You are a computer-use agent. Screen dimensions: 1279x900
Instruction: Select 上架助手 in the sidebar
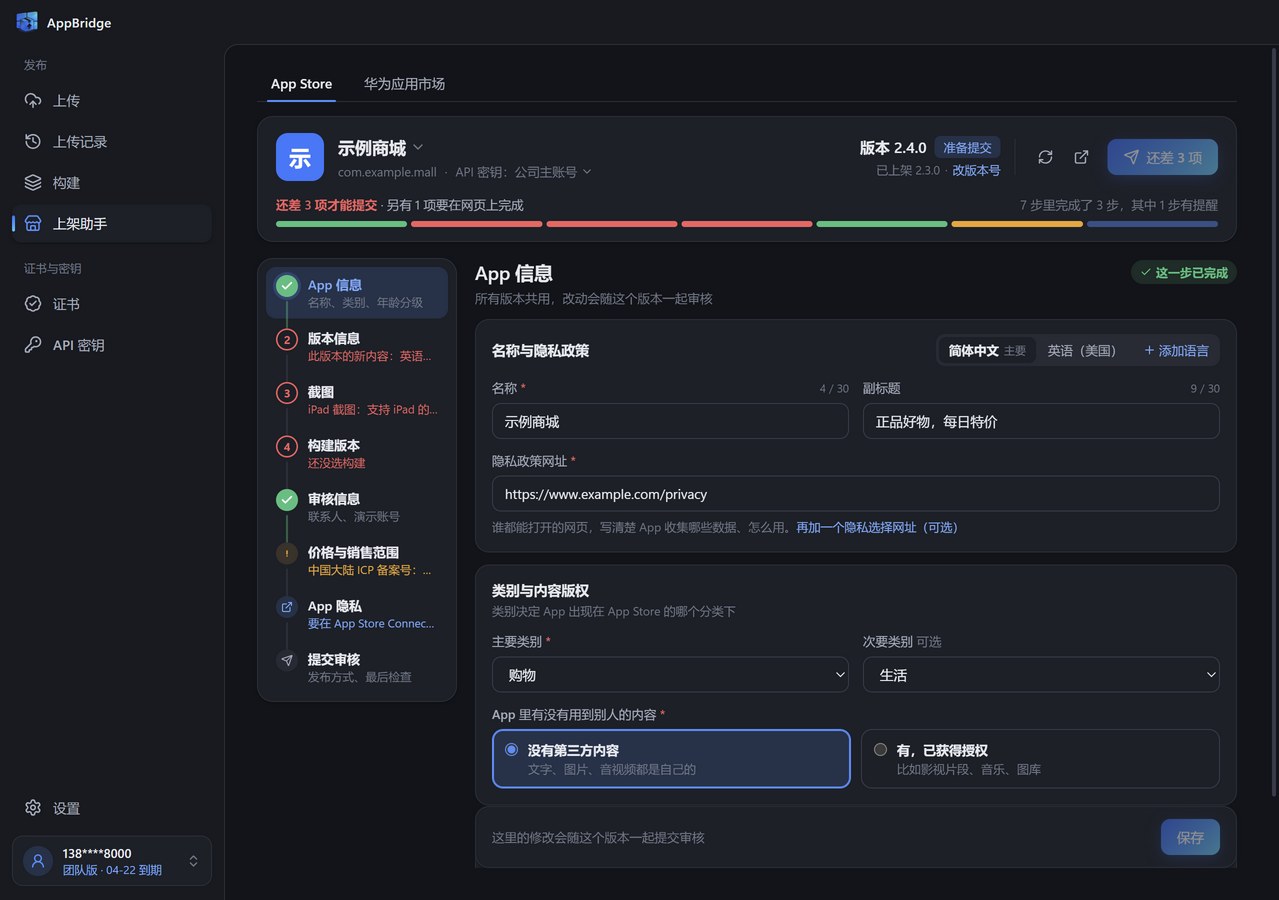coord(112,224)
